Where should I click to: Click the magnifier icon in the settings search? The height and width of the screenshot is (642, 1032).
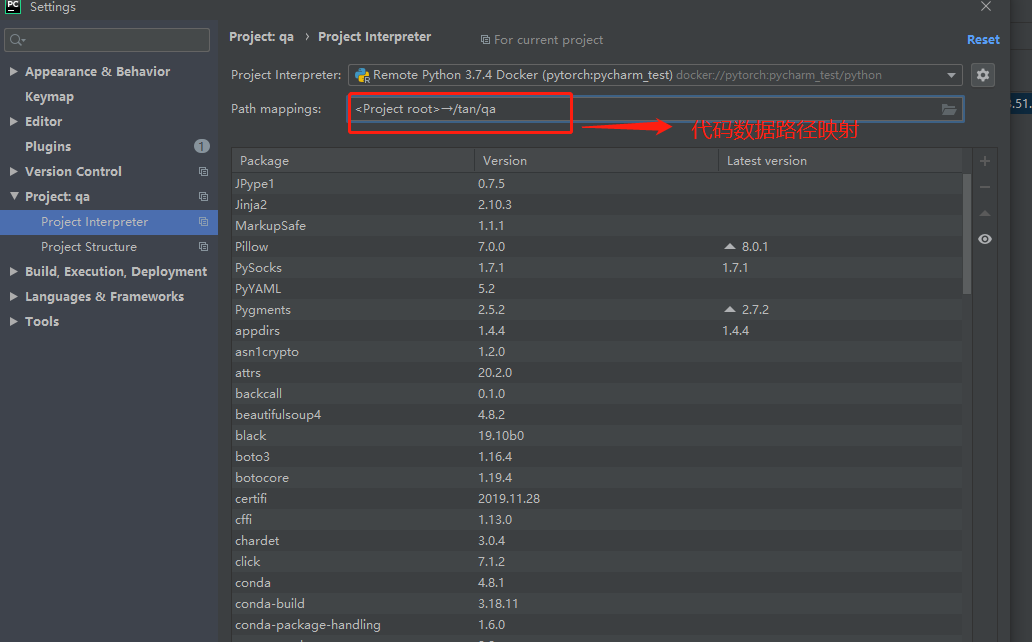click(x=18, y=39)
